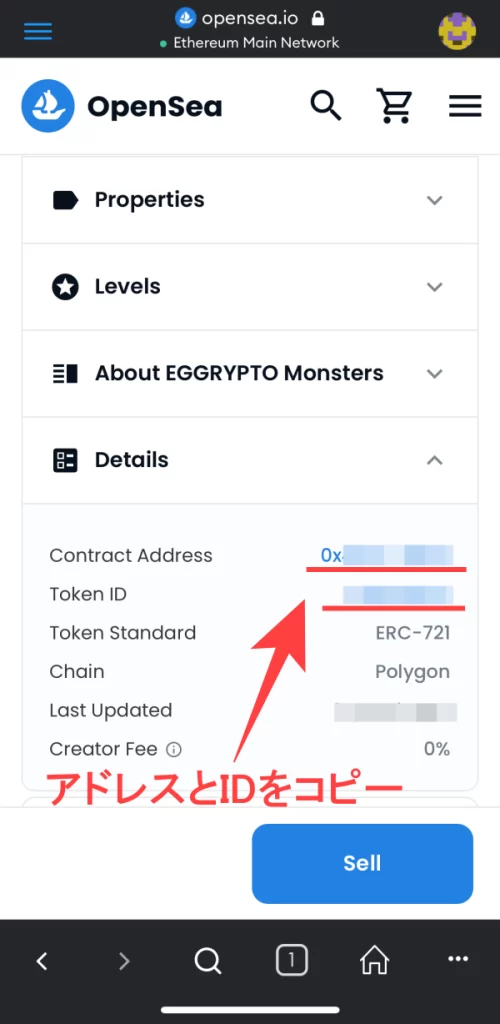The height and width of the screenshot is (1024, 500).
Task: Expand About EGGRYPTO Monsters section
Action: [250, 374]
